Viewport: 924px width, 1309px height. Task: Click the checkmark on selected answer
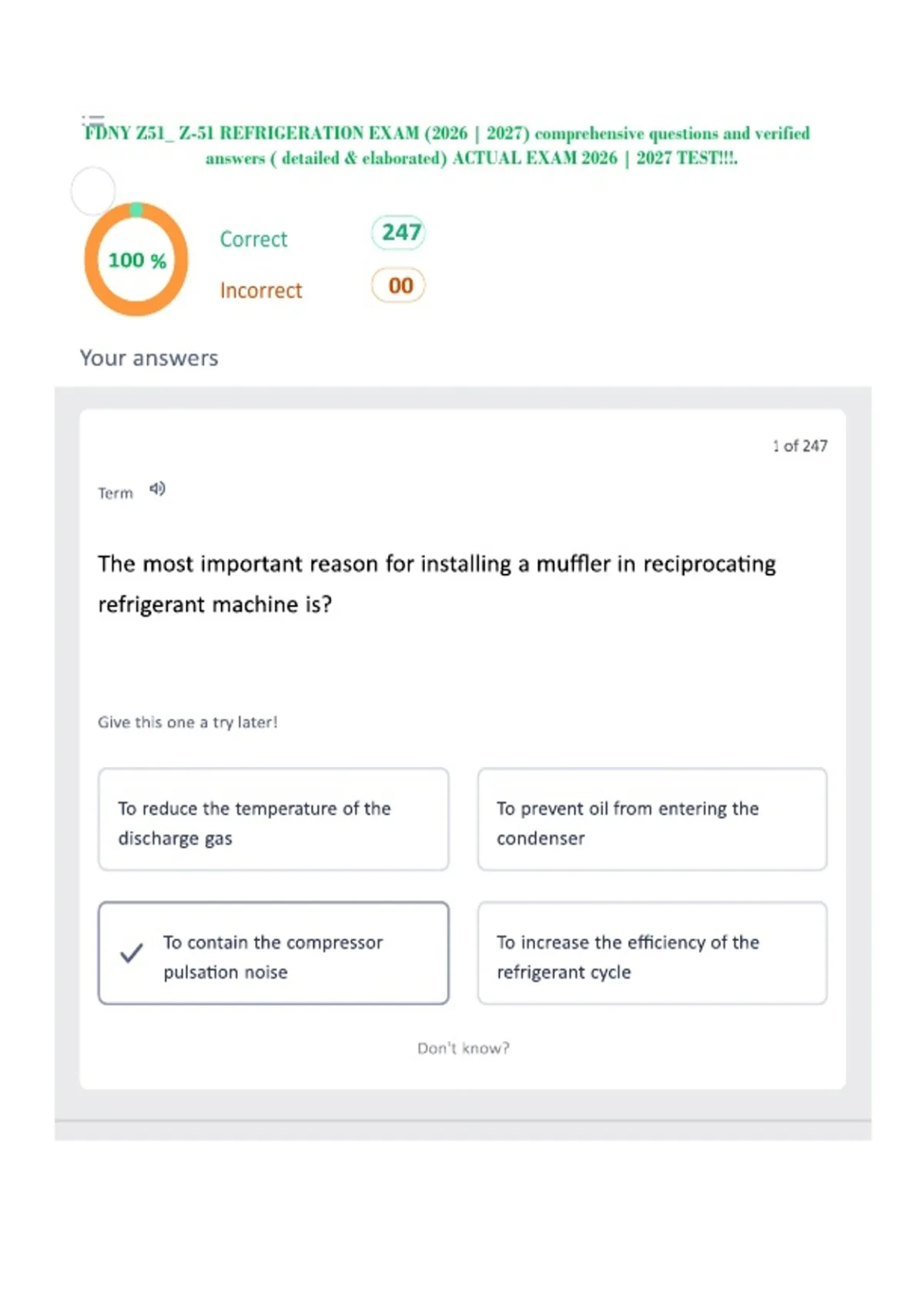click(x=132, y=953)
